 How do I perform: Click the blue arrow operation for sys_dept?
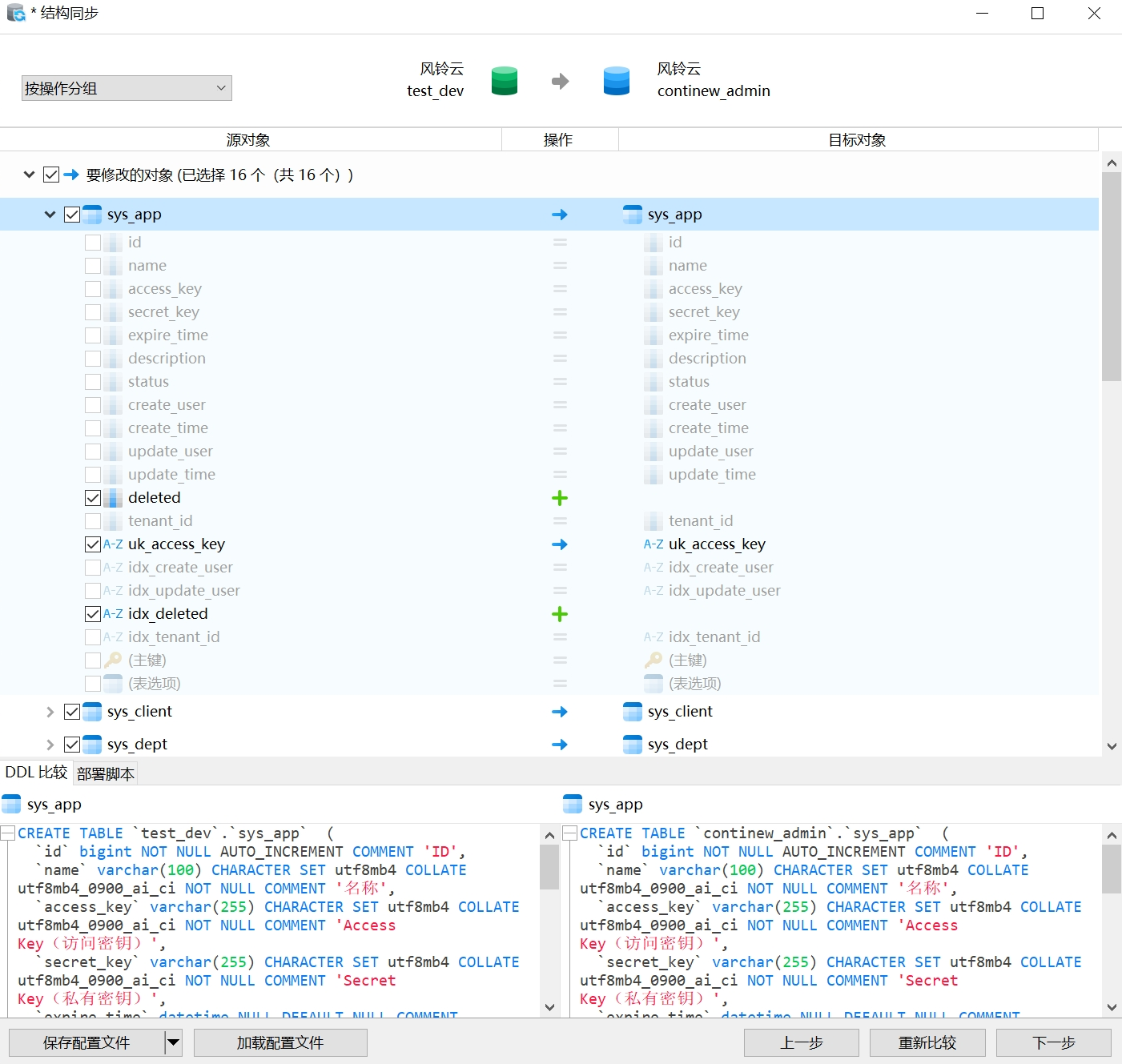coord(560,745)
